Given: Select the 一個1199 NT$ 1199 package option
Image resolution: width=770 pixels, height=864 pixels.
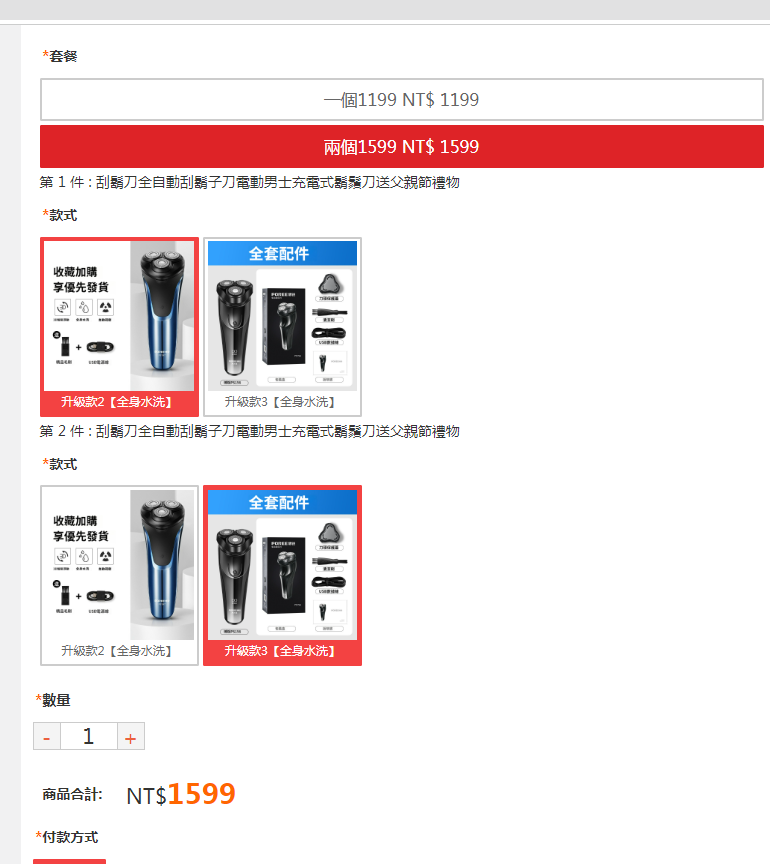Looking at the screenshot, I should pyautogui.click(x=401, y=100).
